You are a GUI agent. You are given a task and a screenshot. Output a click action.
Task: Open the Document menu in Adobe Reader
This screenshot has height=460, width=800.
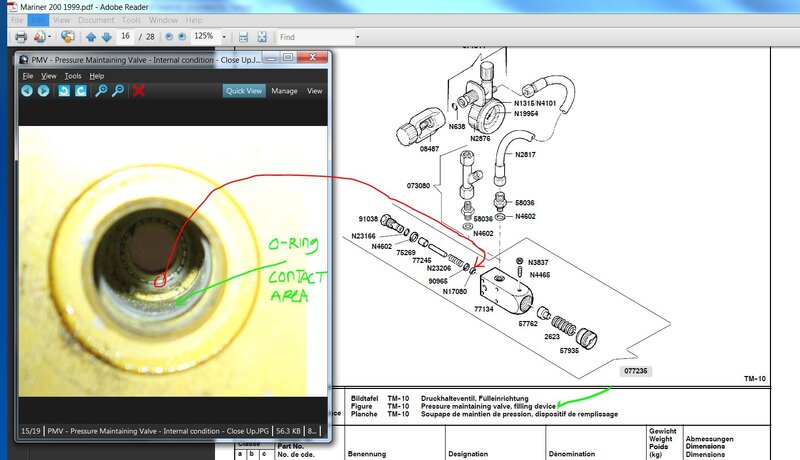pos(96,20)
